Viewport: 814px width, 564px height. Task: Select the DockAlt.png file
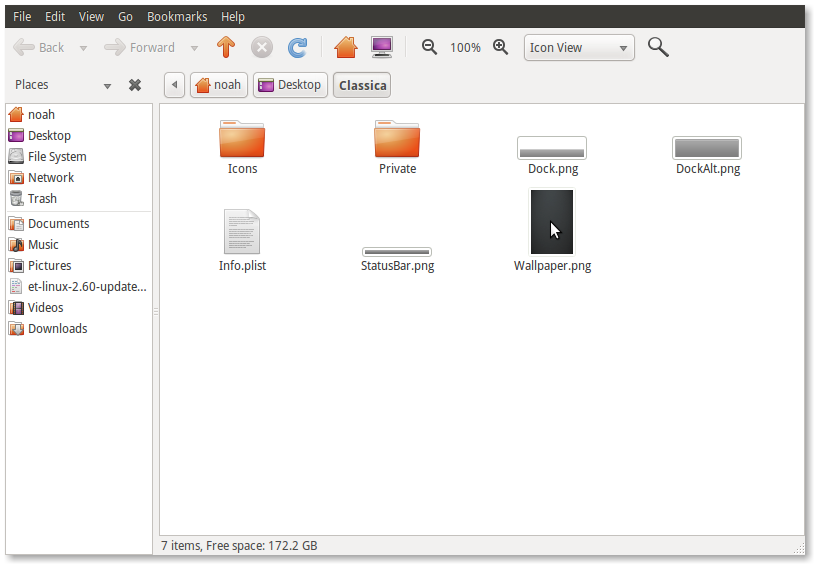coord(708,155)
